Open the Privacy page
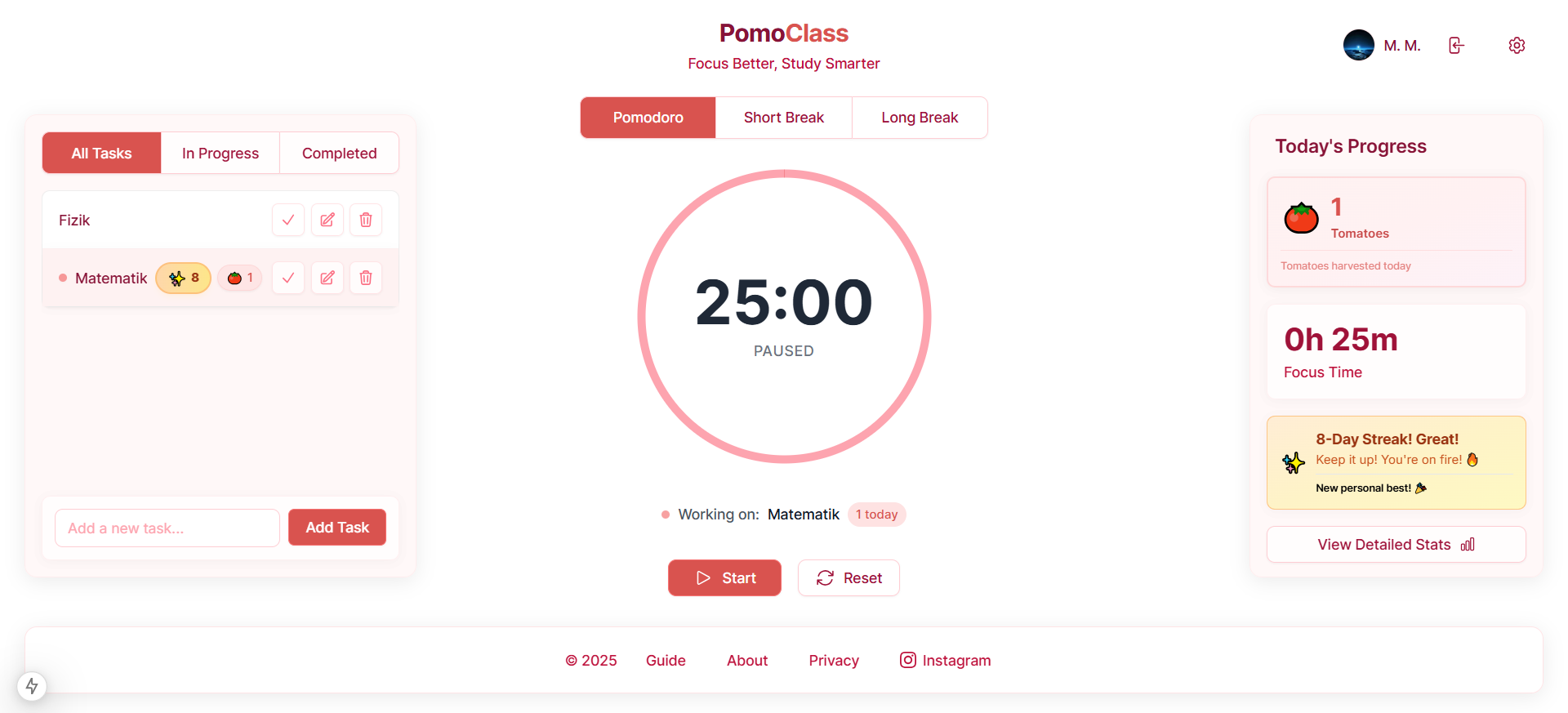This screenshot has height=713, width=1568. [833, 660]
